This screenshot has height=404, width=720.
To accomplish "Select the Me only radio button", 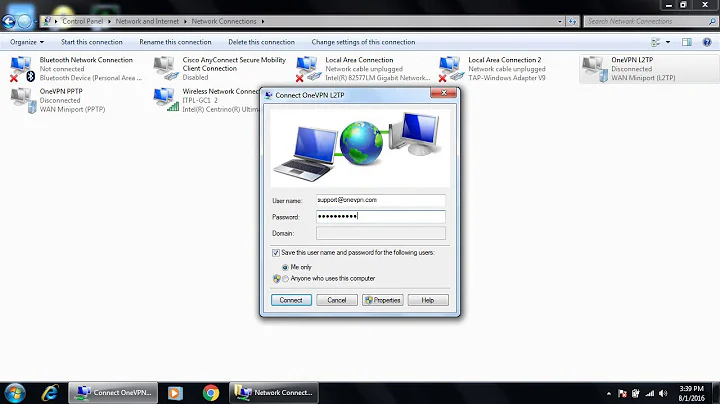I will (x=285, y=267).
